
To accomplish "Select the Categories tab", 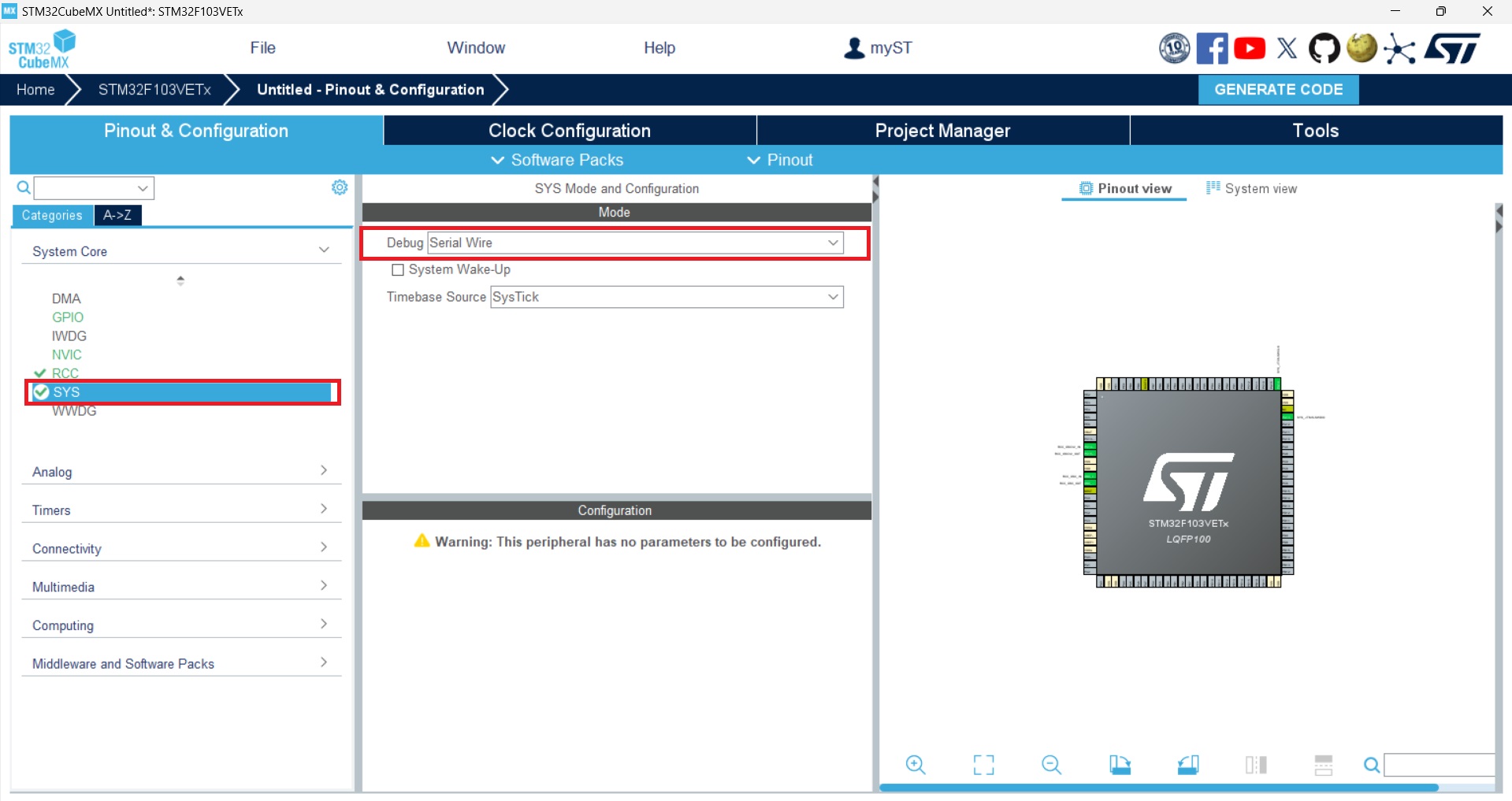I will point(52,215).
